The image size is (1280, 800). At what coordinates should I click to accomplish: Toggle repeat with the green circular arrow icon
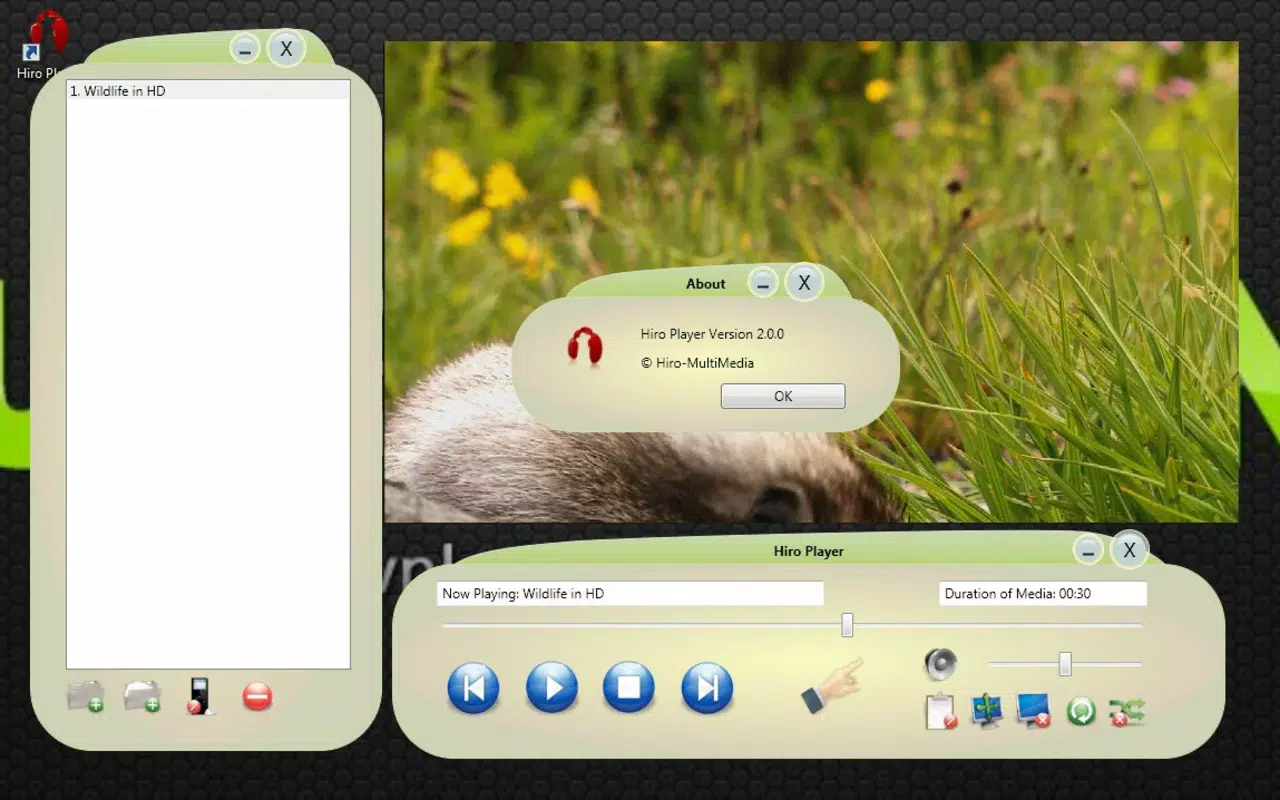pyautogui.click(x=1081, y=712)
